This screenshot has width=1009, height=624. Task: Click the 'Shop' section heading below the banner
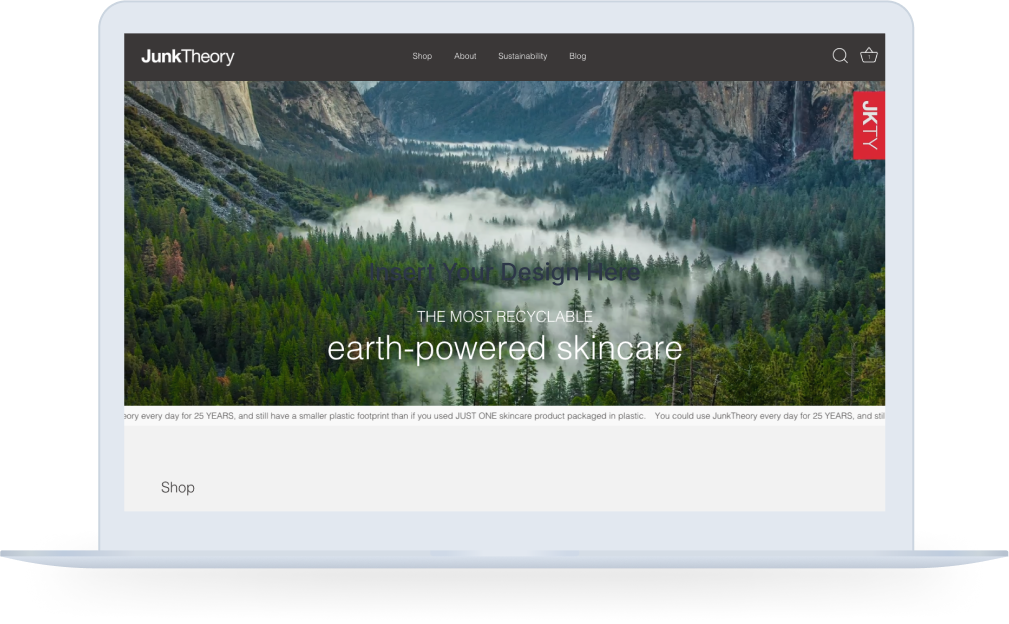coord(178,488)
